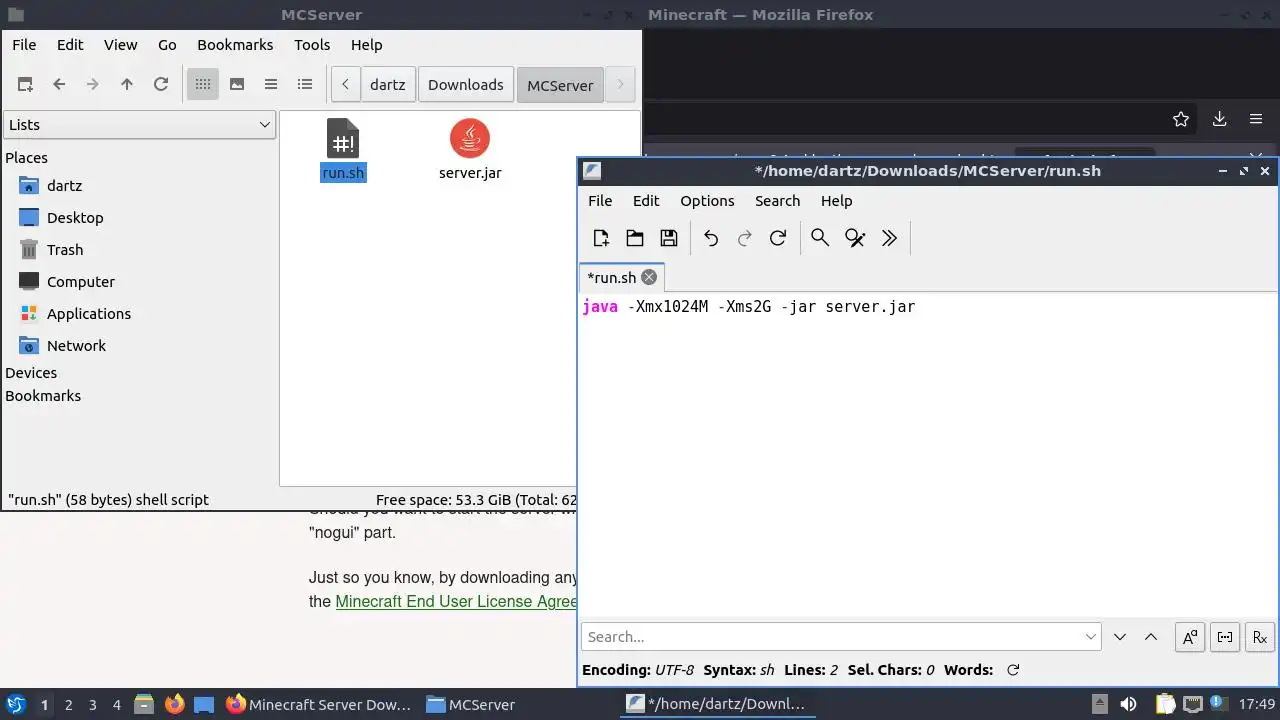This screenshot has width=1280, height=720.
Task: Expand hidden toolbar items with double chevron
Action: [x=889, y=238]
